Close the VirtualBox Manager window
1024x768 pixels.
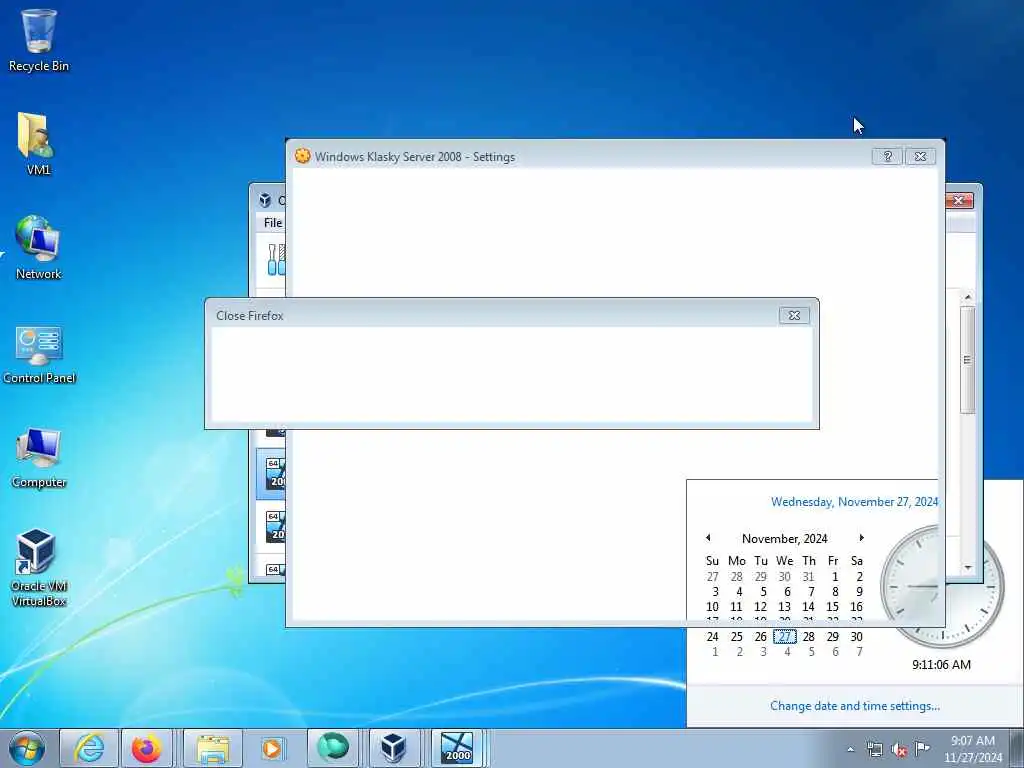tap(959, 200)
